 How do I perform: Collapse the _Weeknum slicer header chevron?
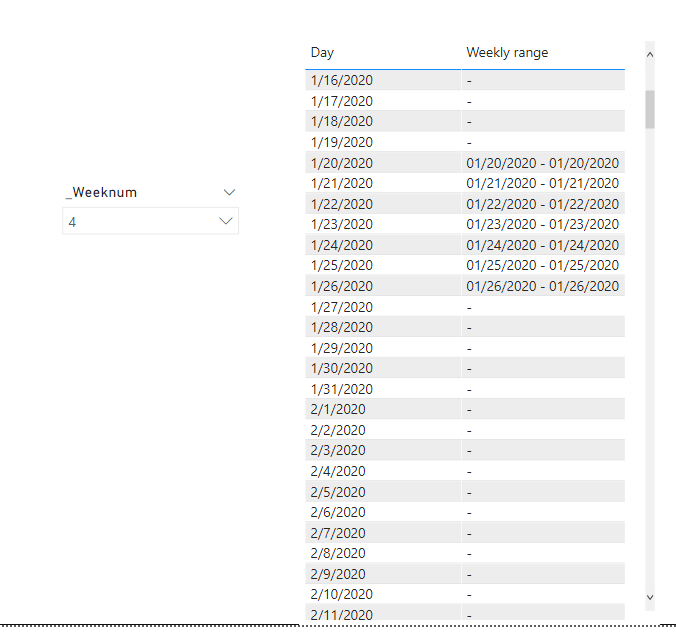(x=229, y=192)
